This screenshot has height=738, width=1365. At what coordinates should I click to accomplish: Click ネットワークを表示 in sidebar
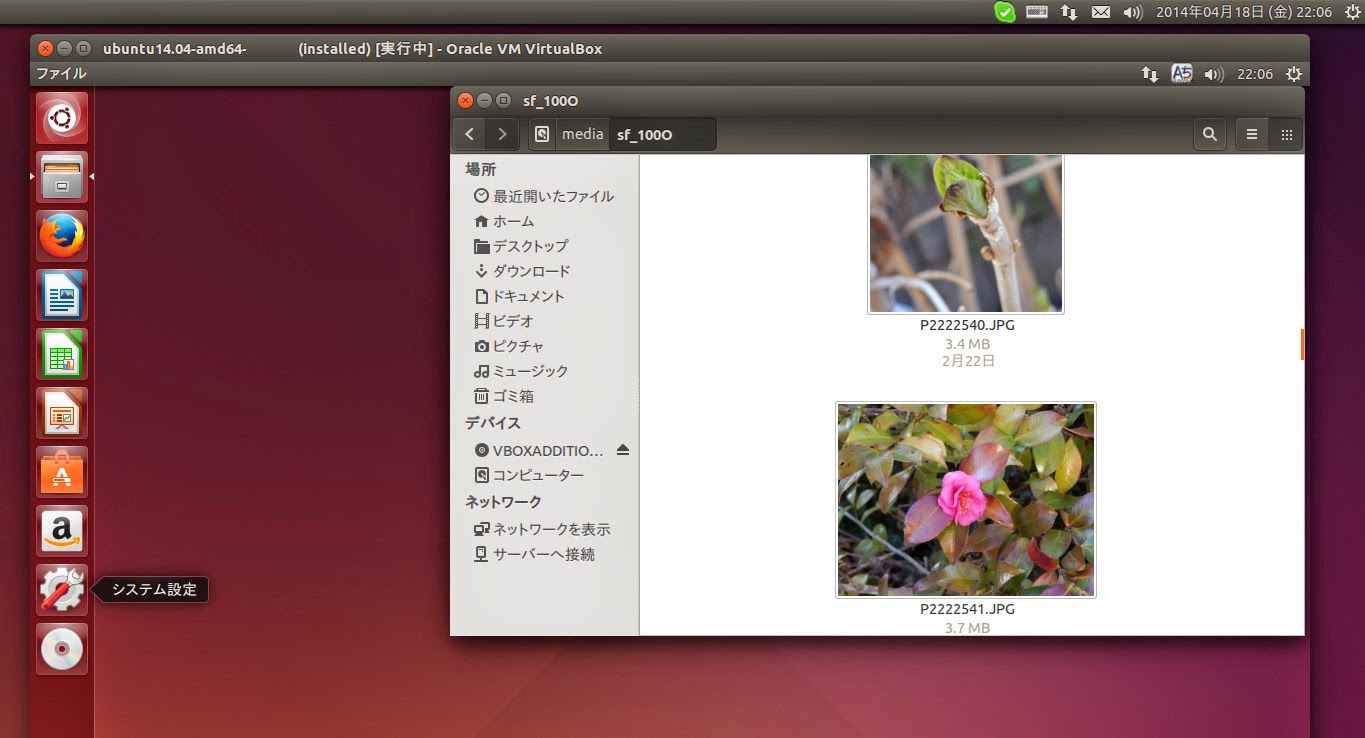[x=544, y=529]
